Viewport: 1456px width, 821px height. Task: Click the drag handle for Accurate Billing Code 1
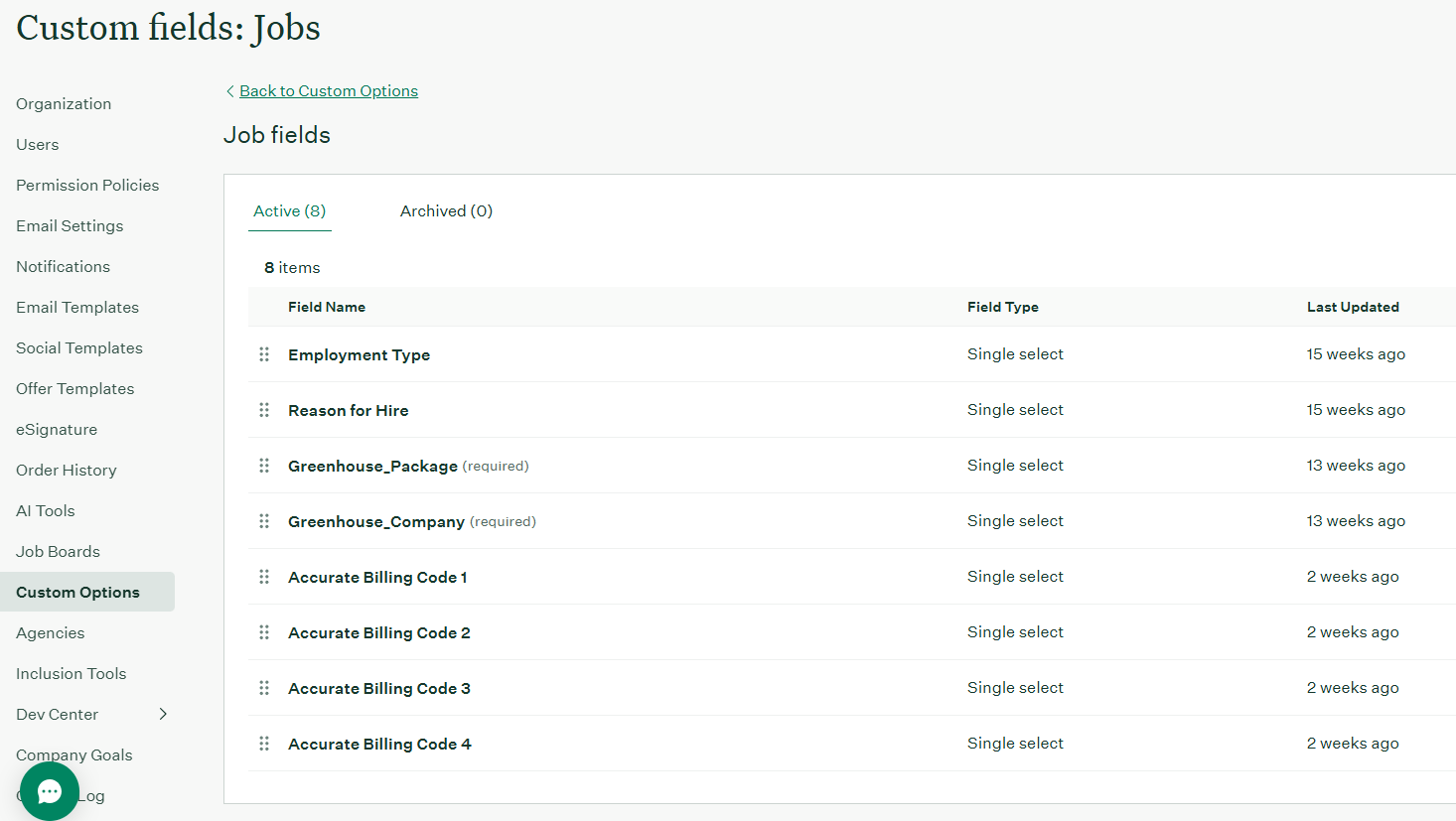click(264, 577)
